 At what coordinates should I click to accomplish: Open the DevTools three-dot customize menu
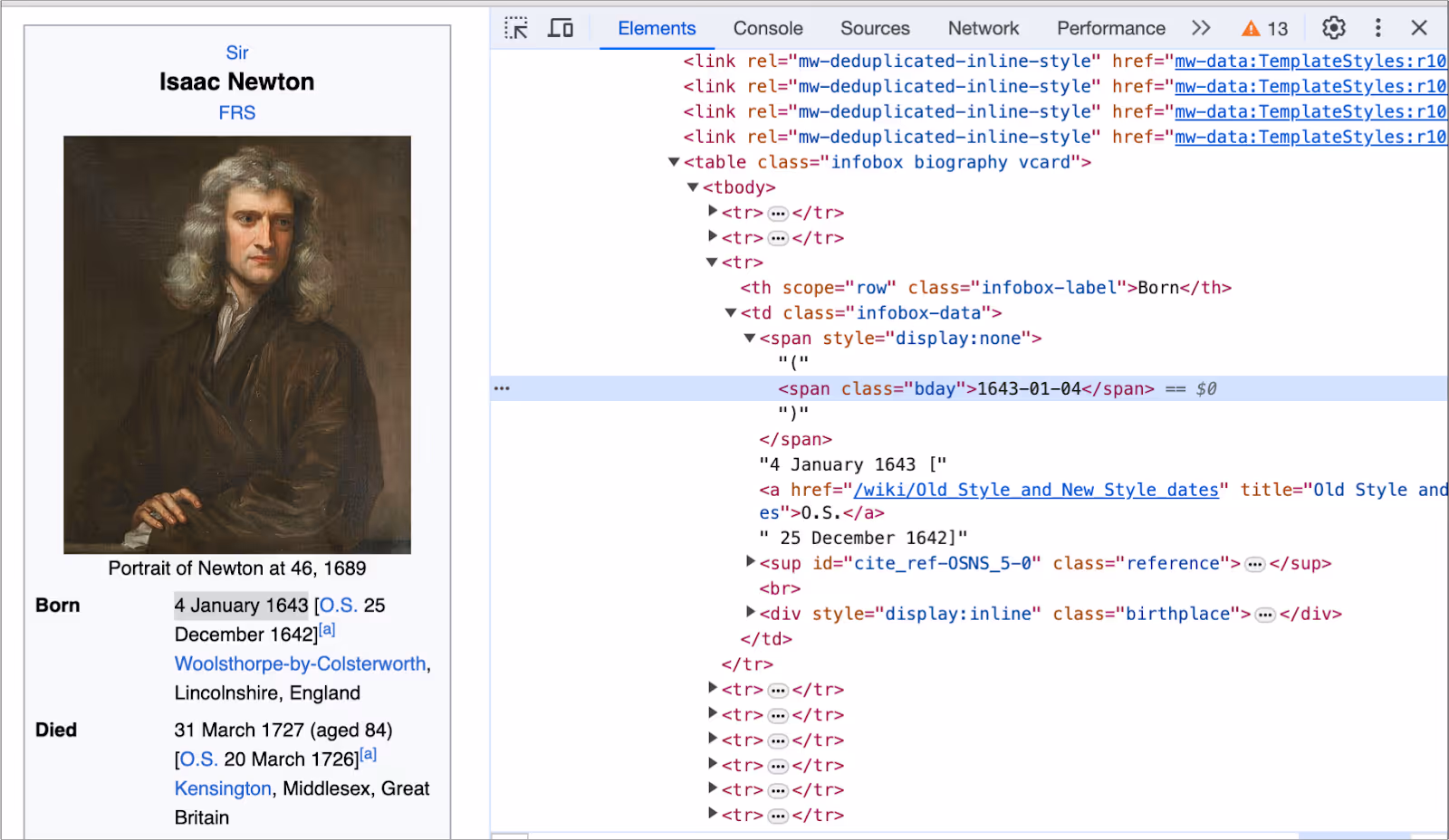coord(1378,28)
